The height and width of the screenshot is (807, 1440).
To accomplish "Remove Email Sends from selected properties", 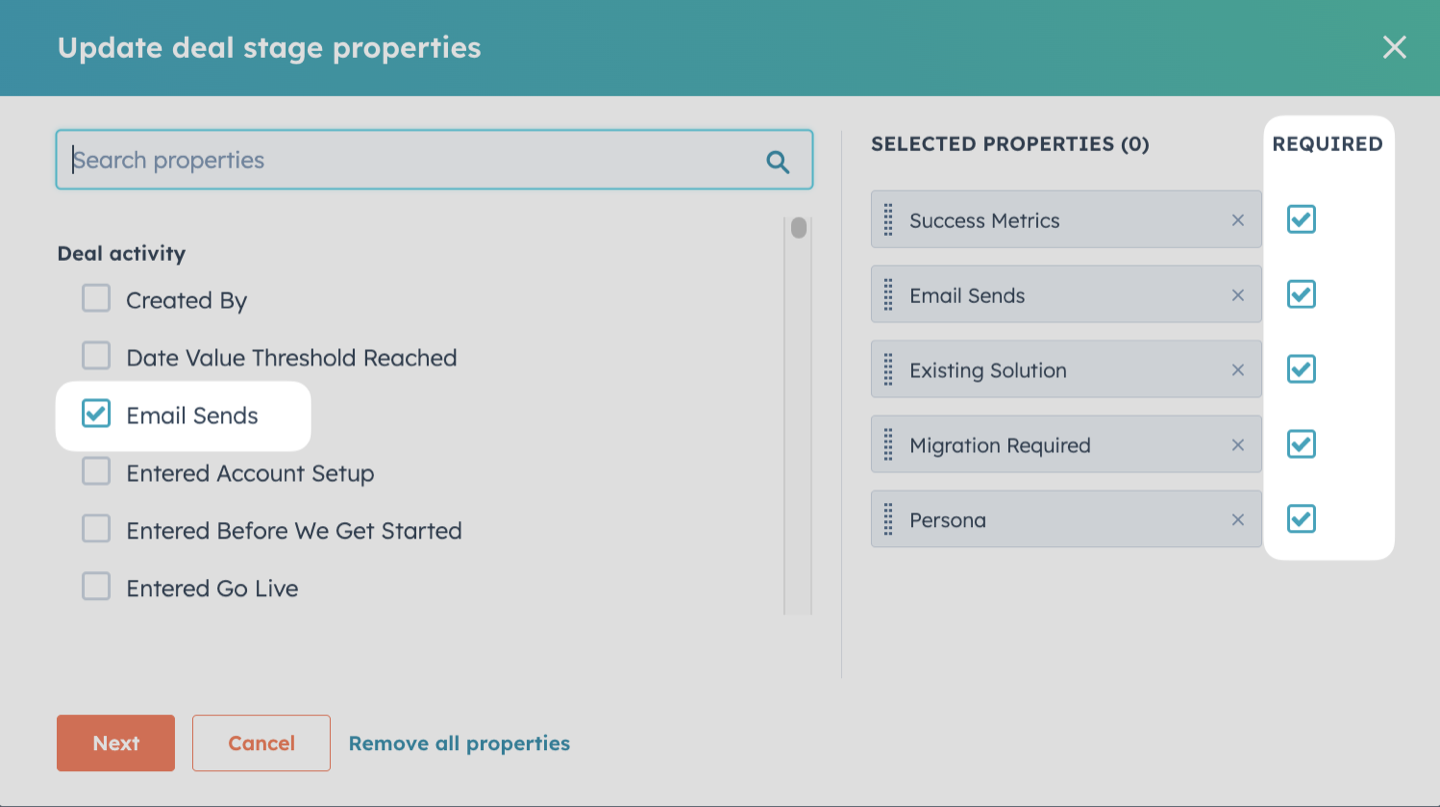I will pyautogui.click(x=1238, y=295).
